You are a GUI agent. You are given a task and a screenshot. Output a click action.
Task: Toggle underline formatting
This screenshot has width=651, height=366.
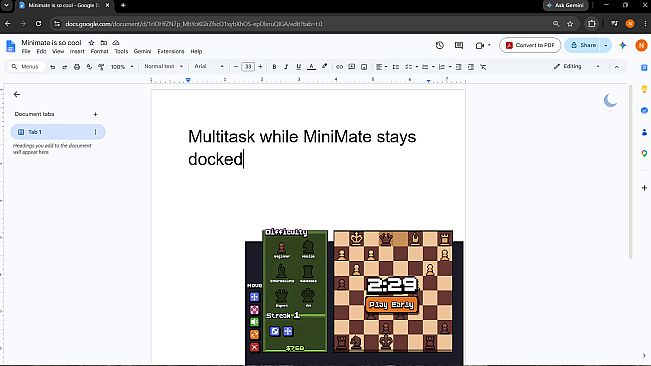pos(298,67)
